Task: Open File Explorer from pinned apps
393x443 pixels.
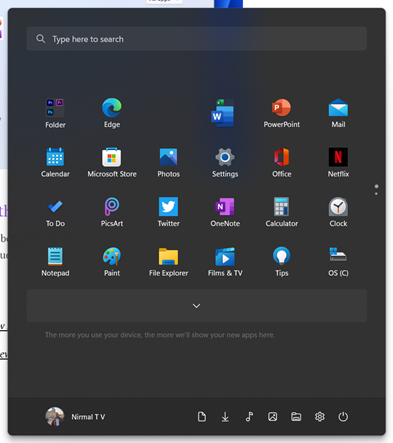Action: coord(168,262)
